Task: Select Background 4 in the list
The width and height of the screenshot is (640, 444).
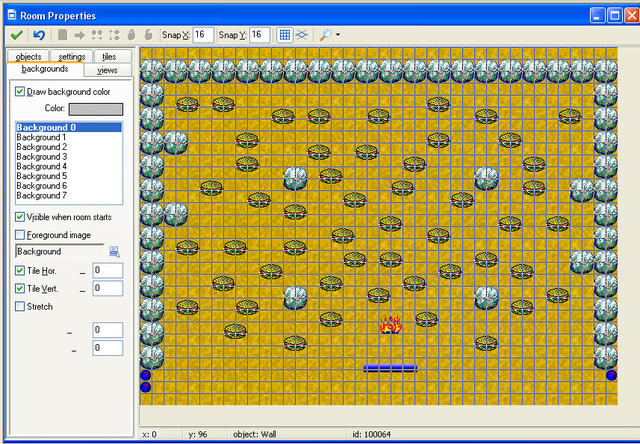Action: (69, 166)
